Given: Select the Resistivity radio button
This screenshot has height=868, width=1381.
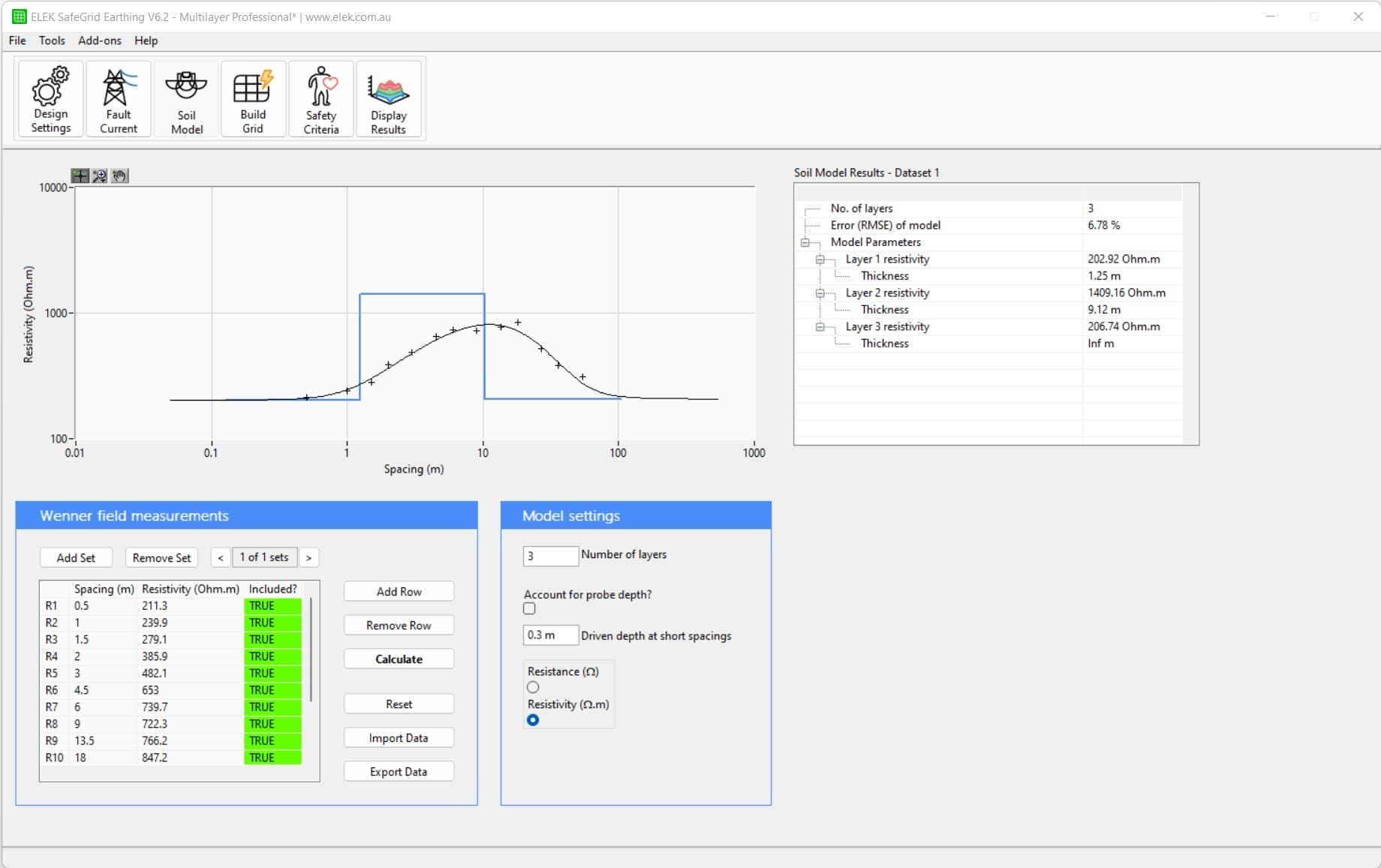Looking at the screenshot, I should point(532,720).
